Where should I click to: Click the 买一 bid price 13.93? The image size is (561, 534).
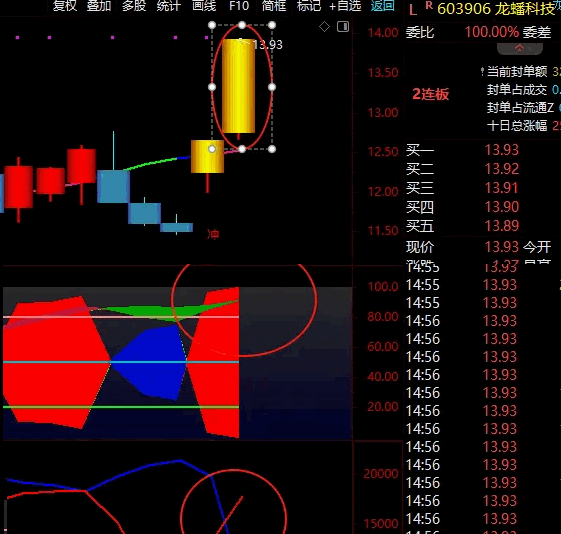tap(502, 150)
